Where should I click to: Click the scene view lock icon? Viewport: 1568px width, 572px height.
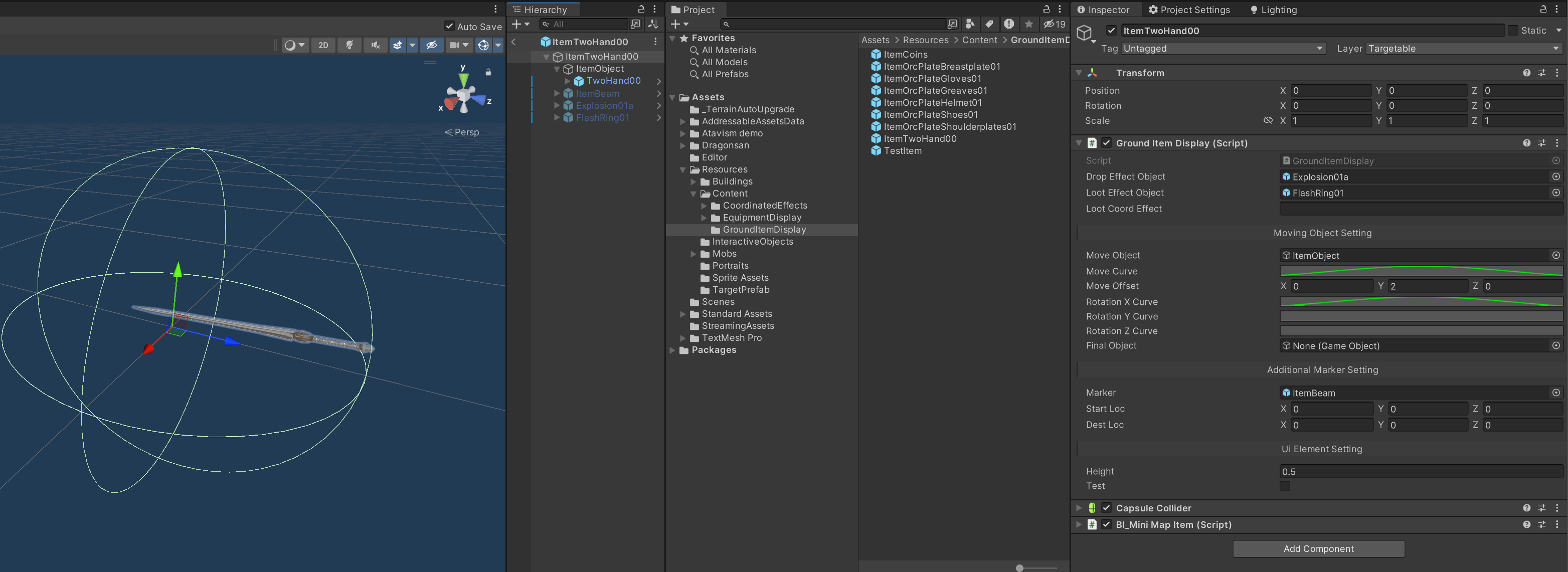[x=488, y=72]
